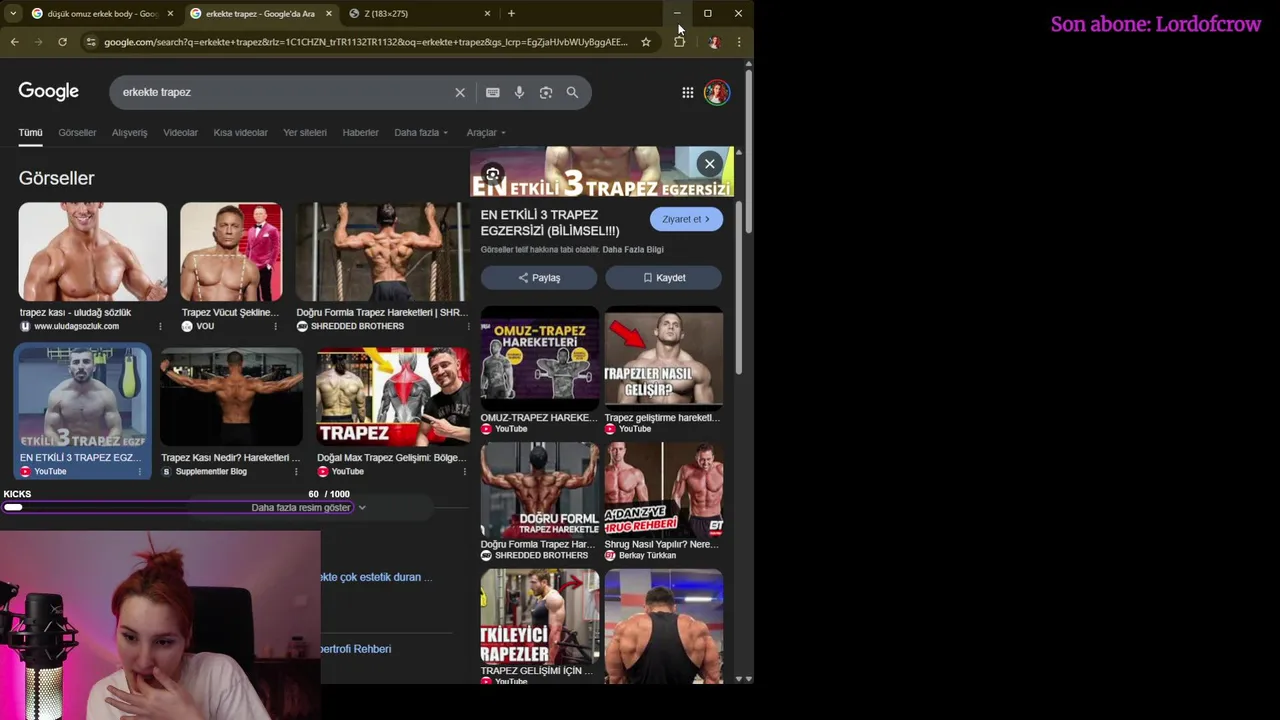Switch to the 'Z (183×275)' tab
The image size is (1280, 720).
[420, 13]
